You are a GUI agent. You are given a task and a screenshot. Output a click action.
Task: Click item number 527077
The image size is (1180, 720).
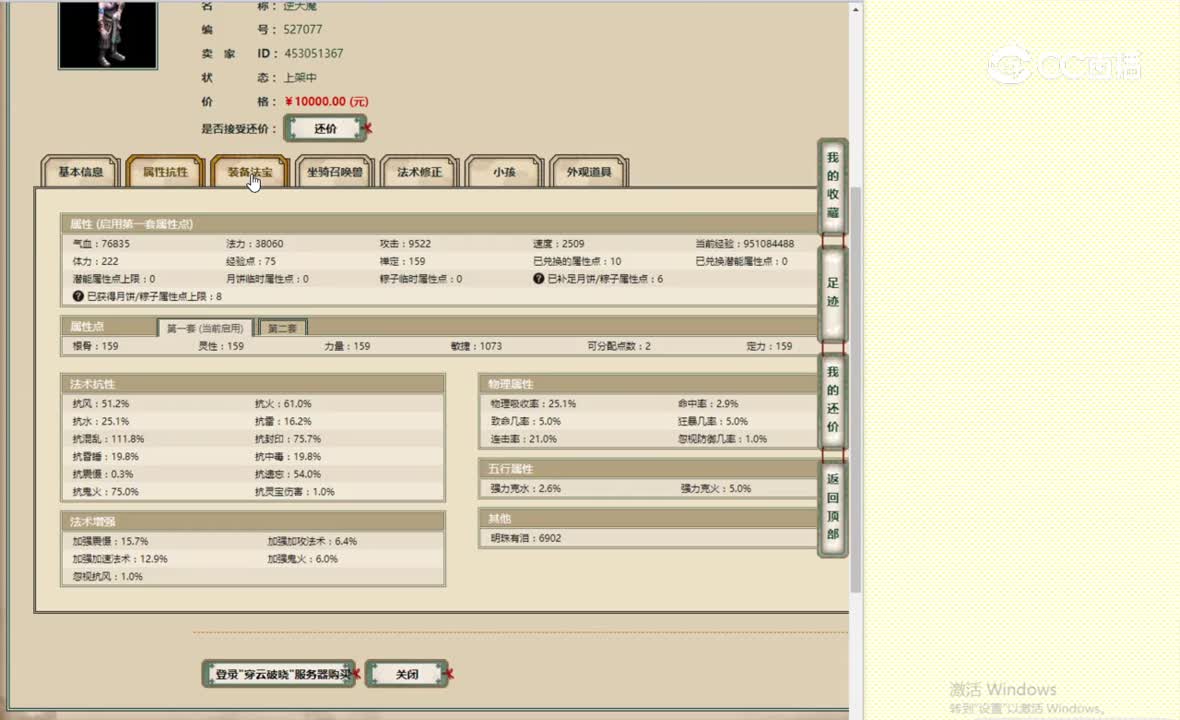pyautogui.click(x=303, y=29)
